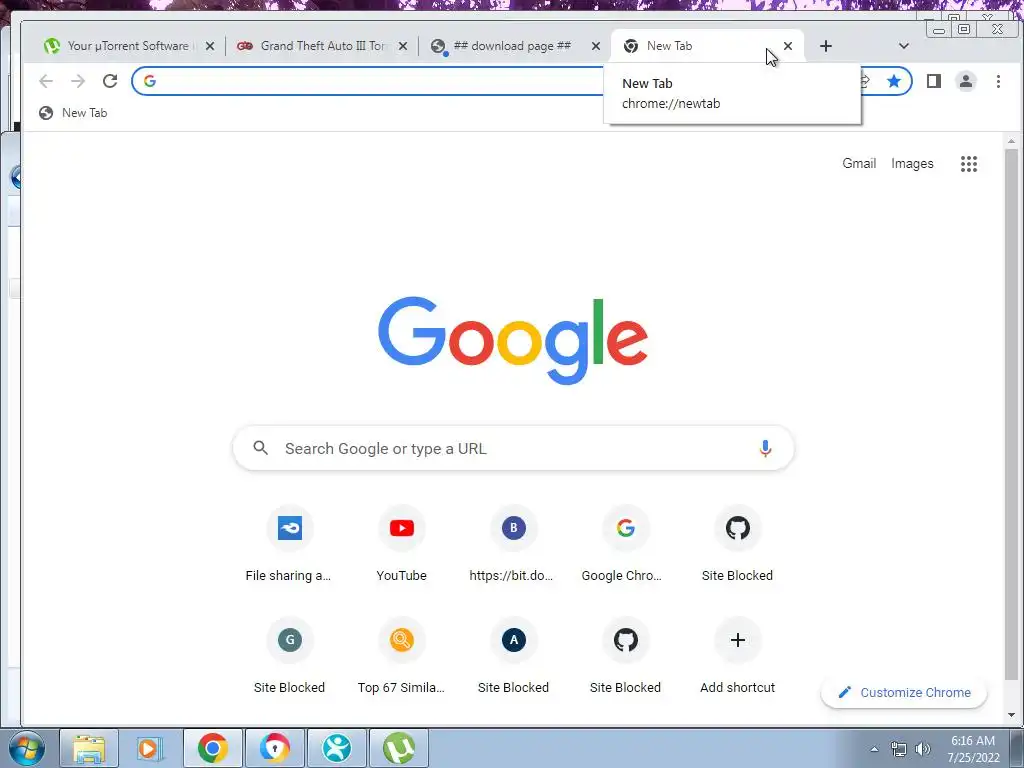The width and height of the screenshot is (1024, 768).
Task: Open Chrome three-dot menu
Action: pyautogui.click(x=998, y=81)
